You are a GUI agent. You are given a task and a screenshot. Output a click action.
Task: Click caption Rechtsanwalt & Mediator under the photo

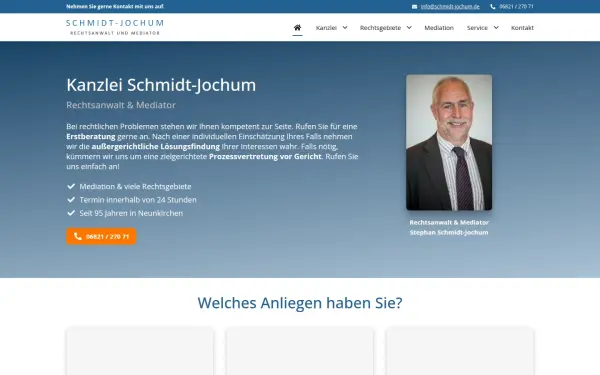(x=449, y=222)
